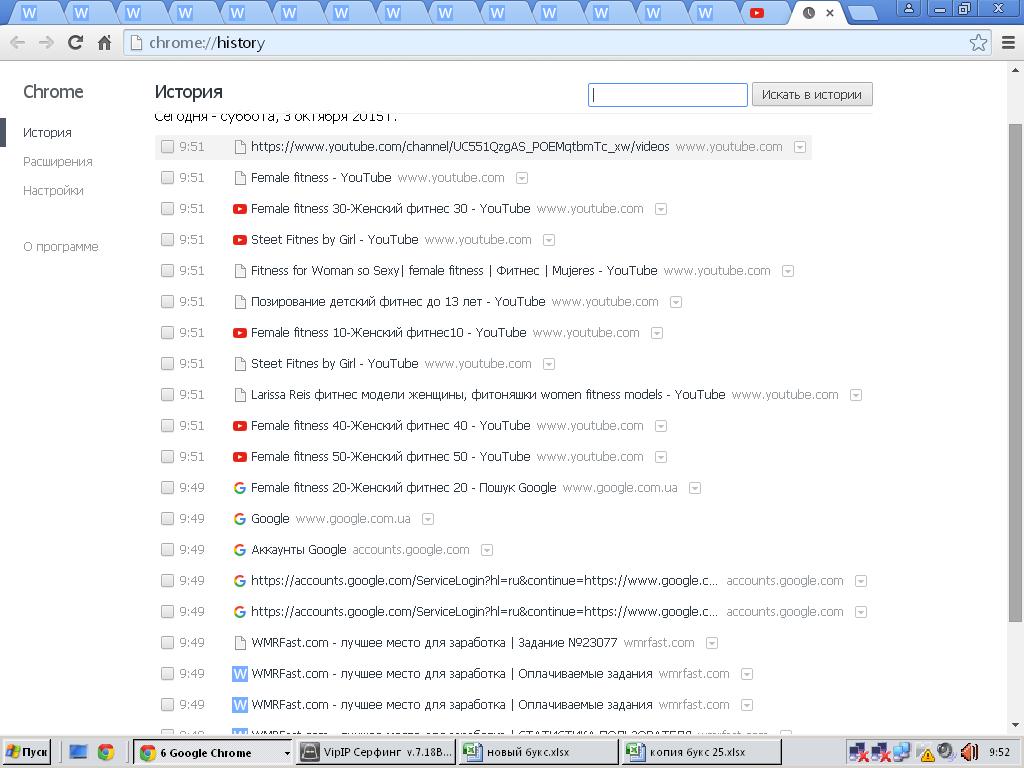The width and height of the screenshot is (1024, 768).
Task: Click the browser forward arrow
Action: [46, 43]
